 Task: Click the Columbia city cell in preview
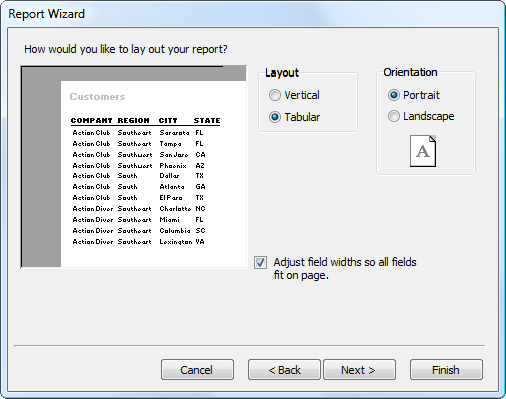pyautogui.click(x=175, y=231)
